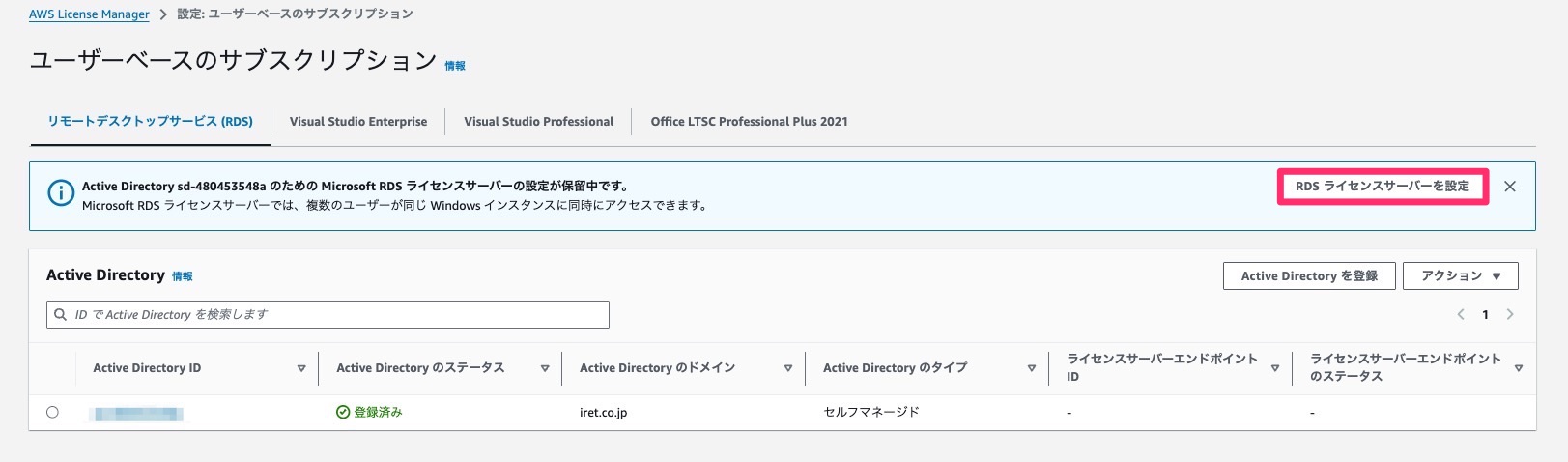Select page number 1 in pagination

[1485, 315]
